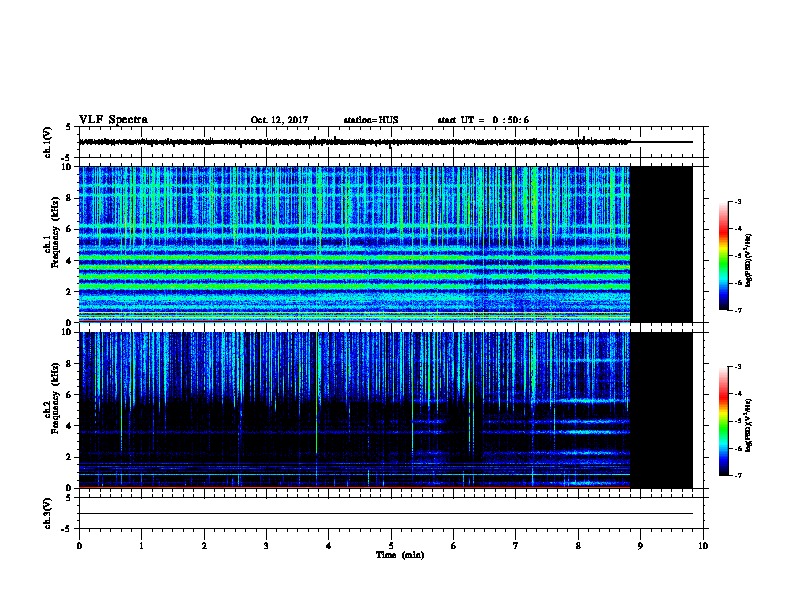Click the ch.1(V) axis label
The height and width of the screenshot is (612, 792).
(x=48, y=142)
